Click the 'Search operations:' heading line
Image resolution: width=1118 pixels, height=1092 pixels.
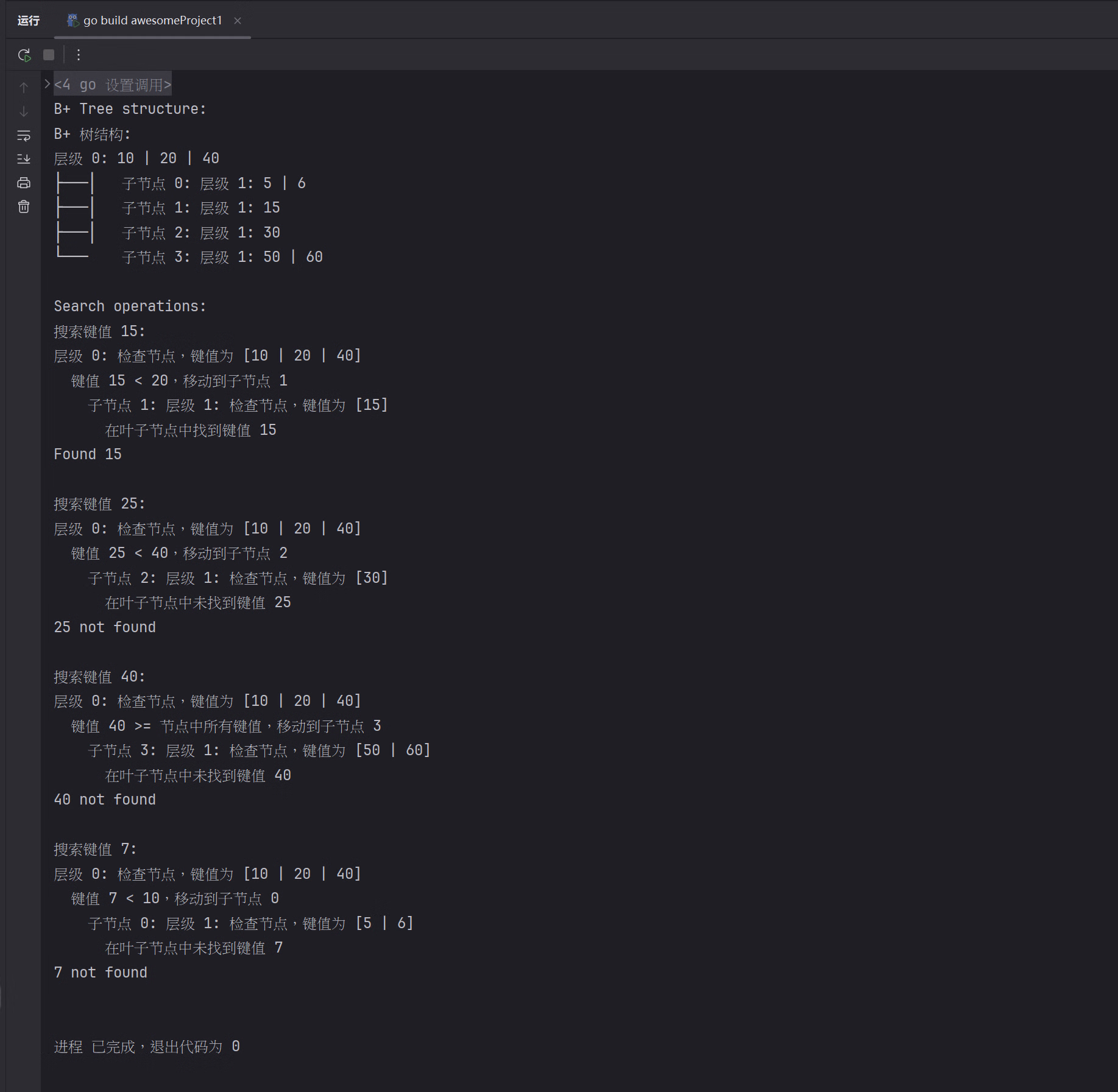tap(130, 306)
